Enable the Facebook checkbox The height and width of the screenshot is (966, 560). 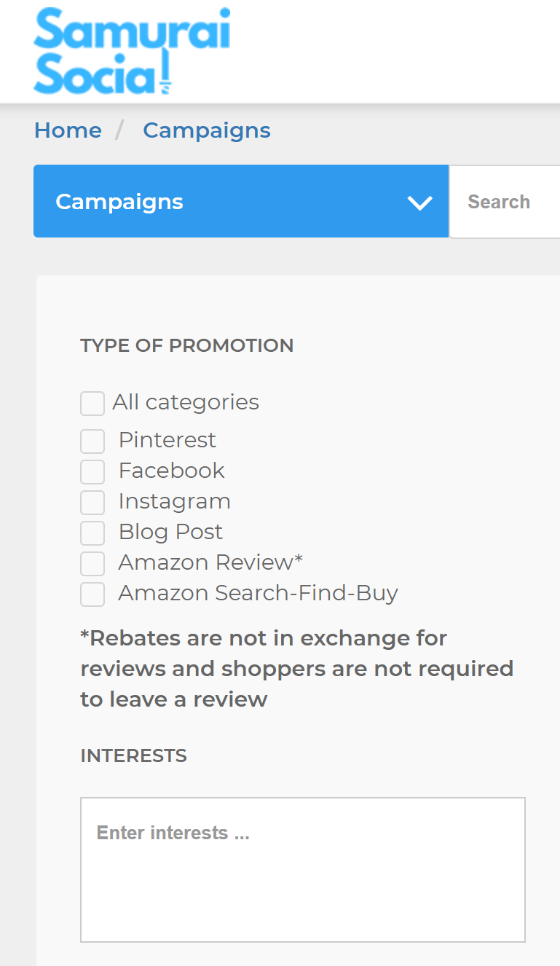92,472
